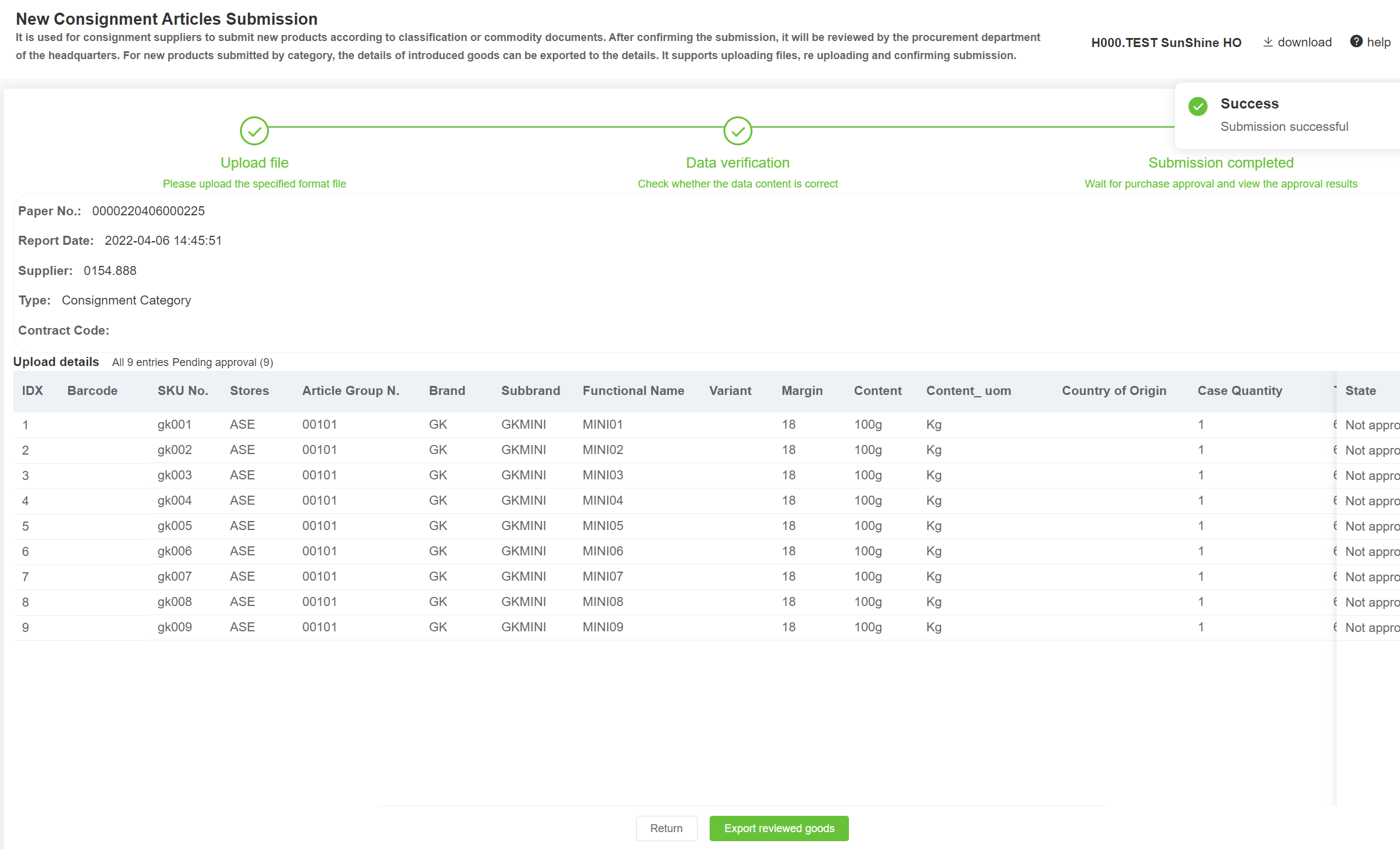Click the State column header
Viewport: 1400px width, 849px height.
(x=1360, y=391)
